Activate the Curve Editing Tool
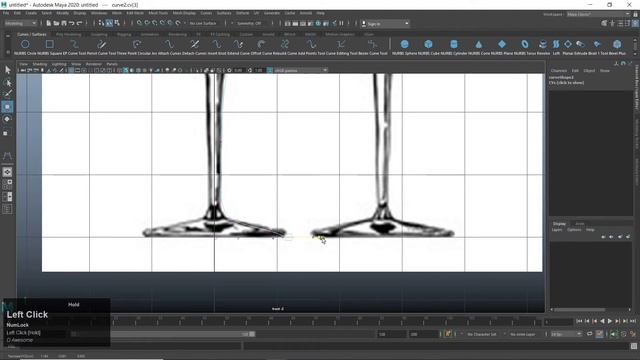640x360 pixels. pos(341,44)
